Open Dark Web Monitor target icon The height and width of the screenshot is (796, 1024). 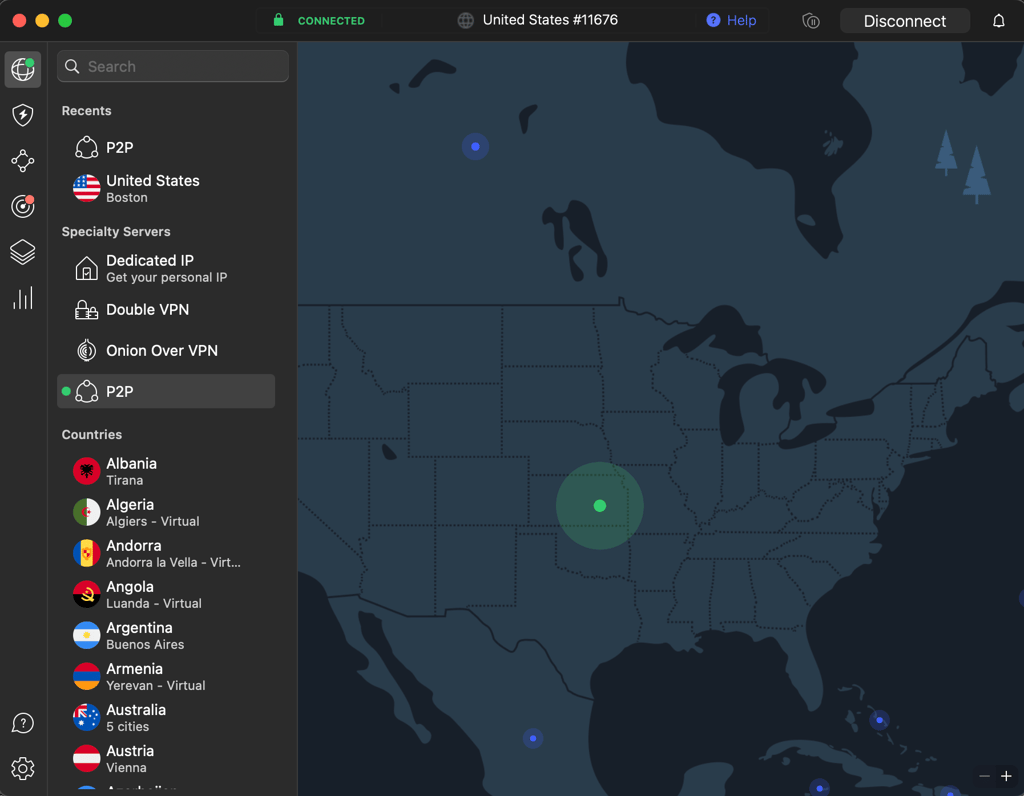point(23,206)
